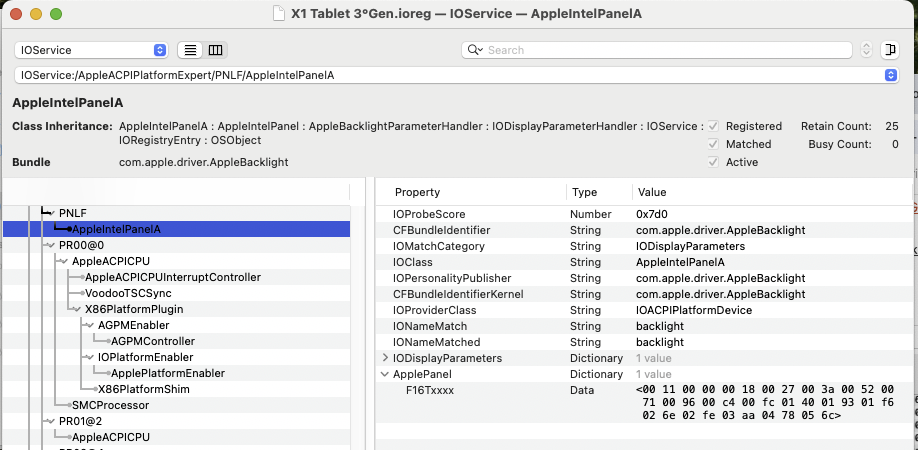Image resolution: width=918 pixels, height=450 pixels.
Task: Toggle the Active checkbox
Action: [x=713, y=162]
